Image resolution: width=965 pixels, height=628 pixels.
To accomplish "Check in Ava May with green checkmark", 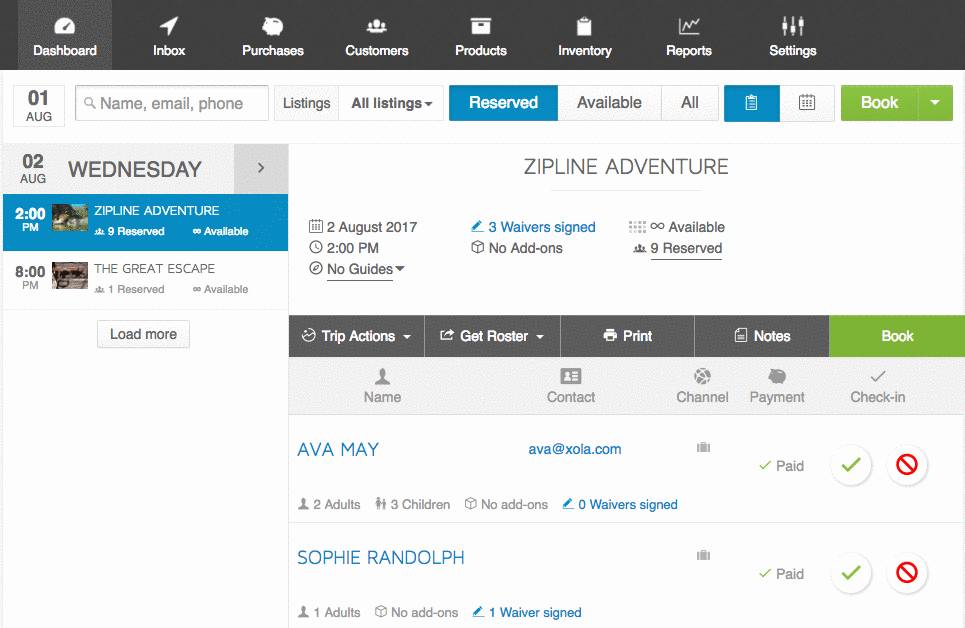I will [851, 465].
